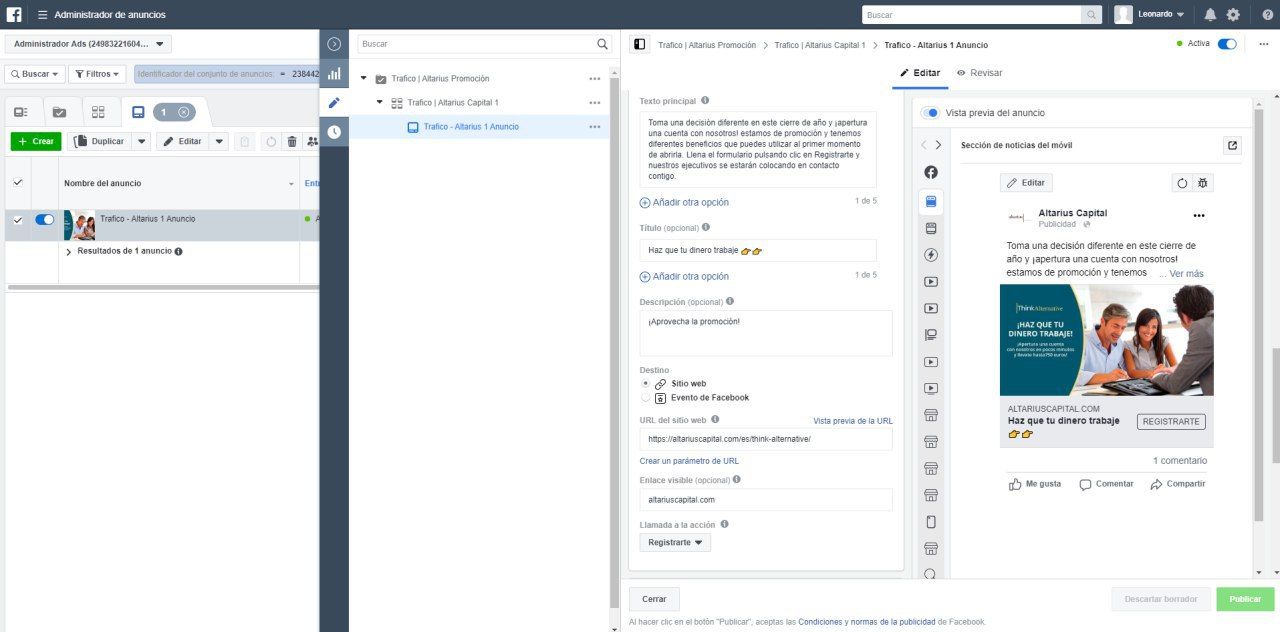Select the Evento de Facebook radio button
This screenshot has width=1280, height=632.
pyautogui.click(x=645, y=398)
